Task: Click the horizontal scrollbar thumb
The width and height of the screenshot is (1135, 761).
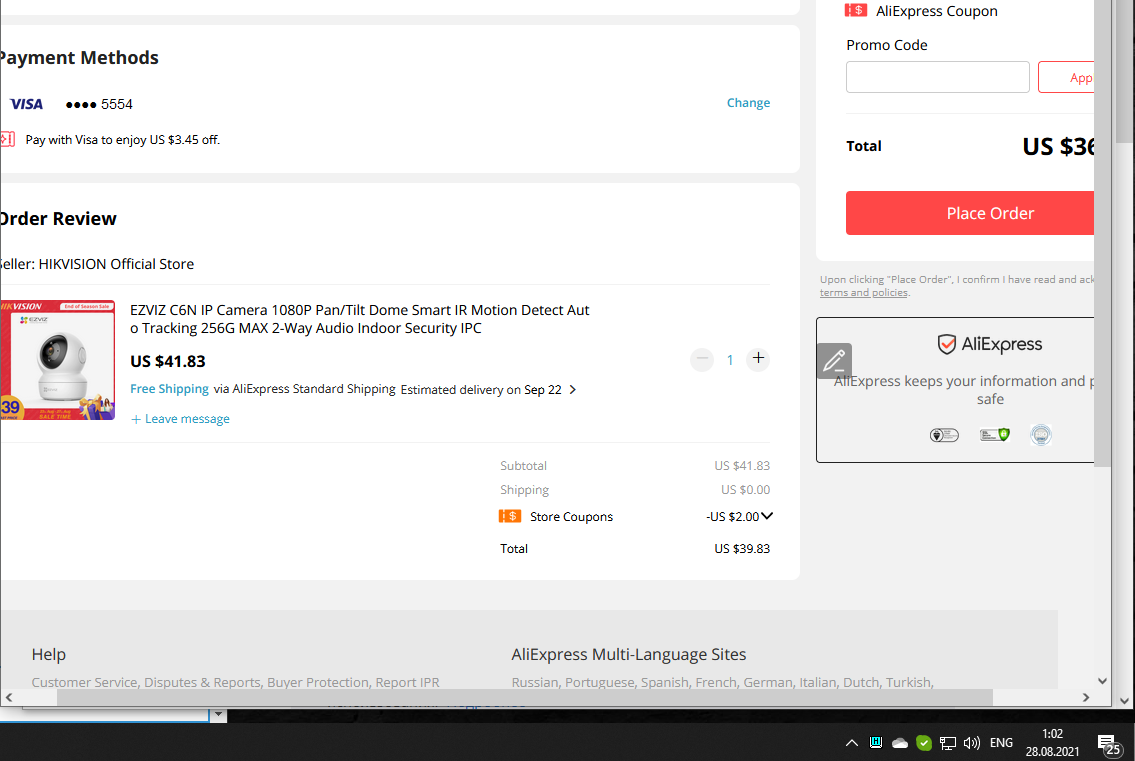Action: tap(525, 697)
